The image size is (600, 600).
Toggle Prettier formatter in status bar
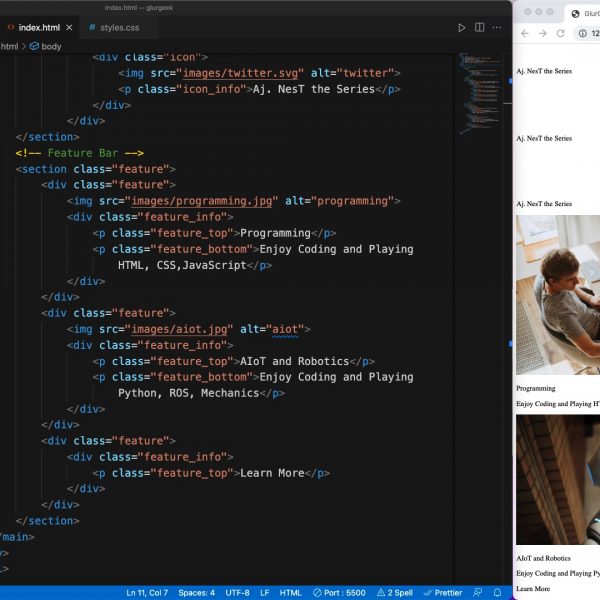click(440, 593)
